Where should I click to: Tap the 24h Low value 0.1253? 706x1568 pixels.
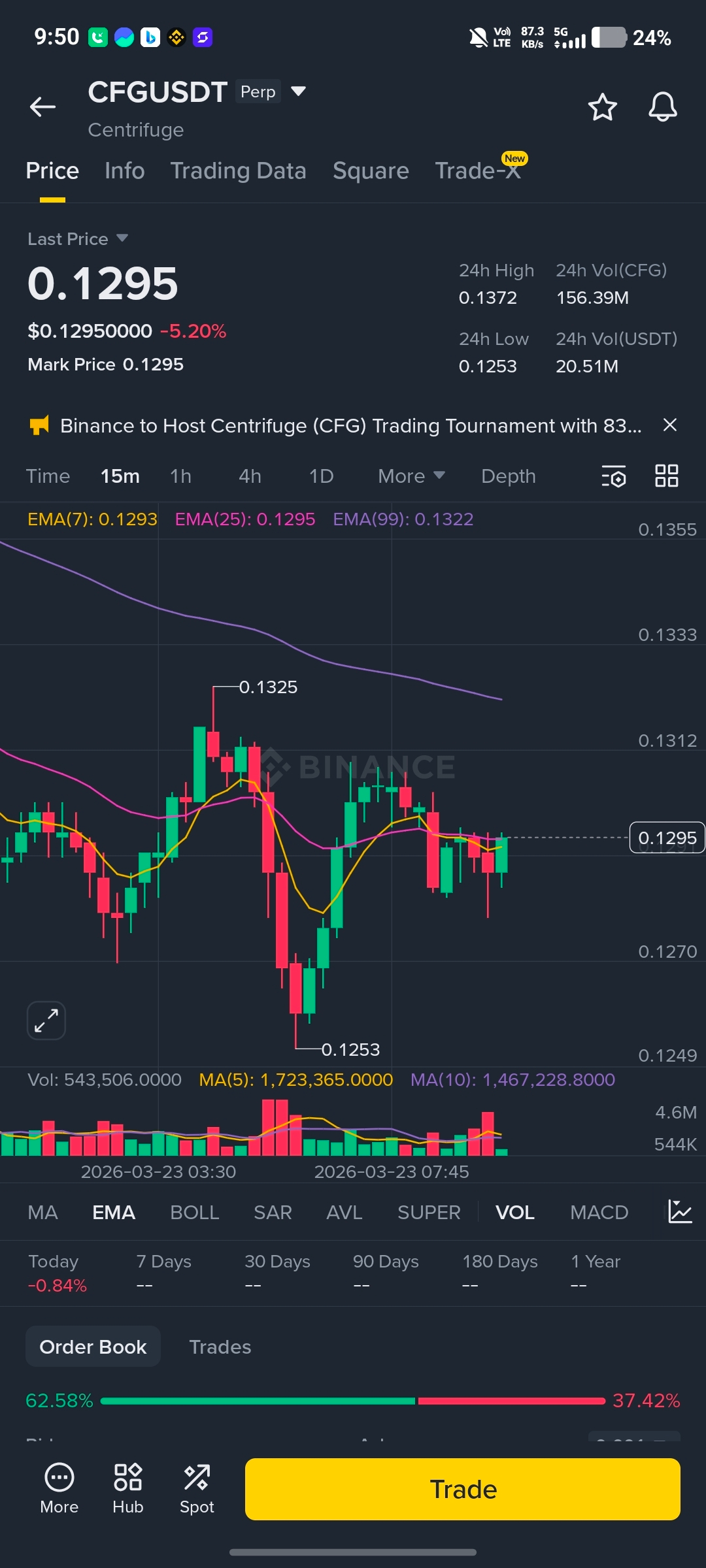pos(488,367)
